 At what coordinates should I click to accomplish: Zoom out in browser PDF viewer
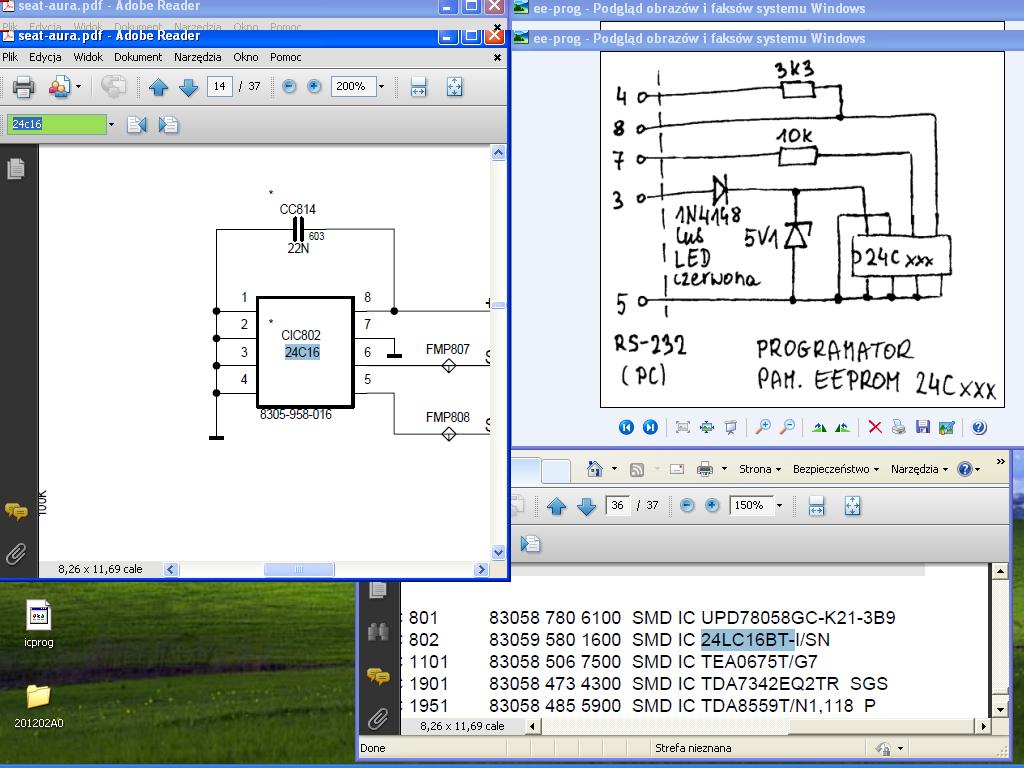(687, 505)
